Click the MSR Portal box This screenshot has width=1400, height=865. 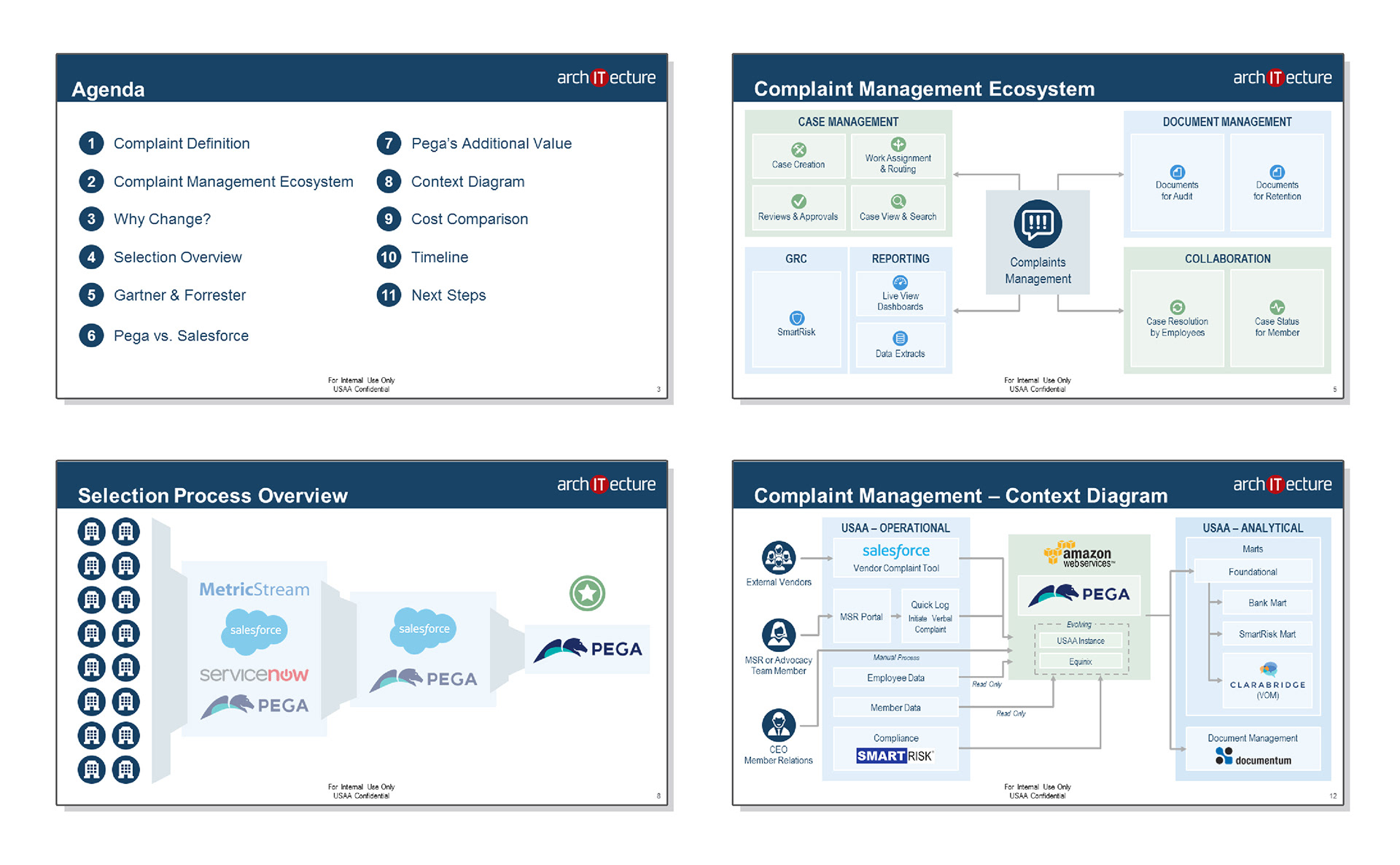pos(860,617)
